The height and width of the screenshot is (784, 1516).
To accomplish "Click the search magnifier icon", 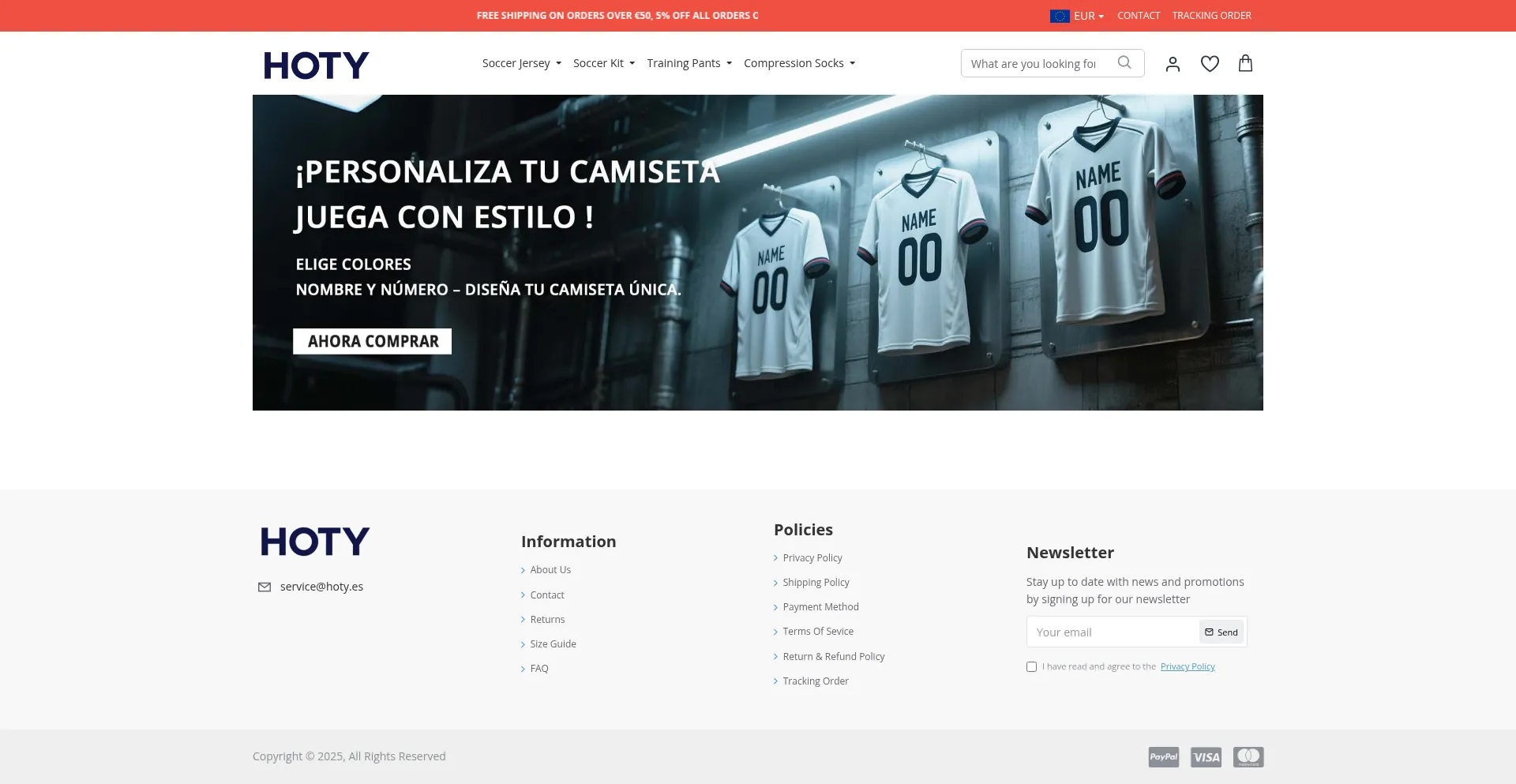I will pyautogui.click(x=1124, y=62).
